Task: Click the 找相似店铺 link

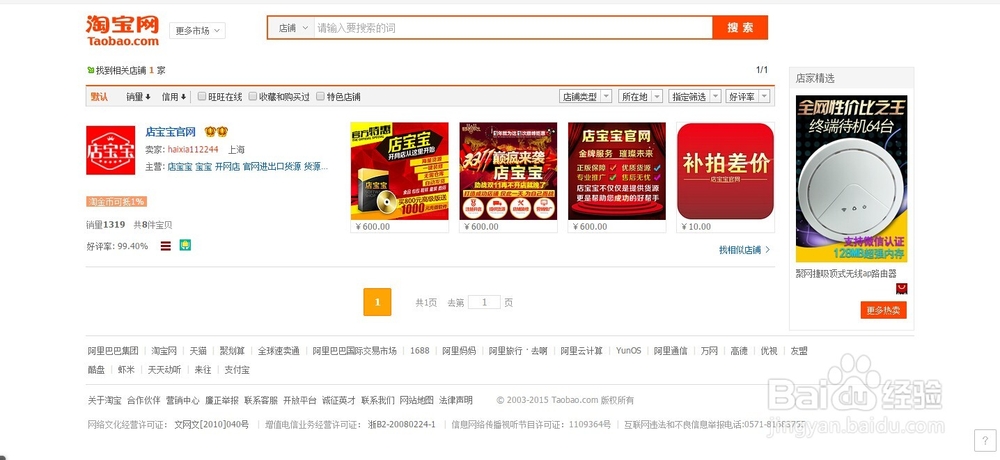Action: (x=740, y=249)
